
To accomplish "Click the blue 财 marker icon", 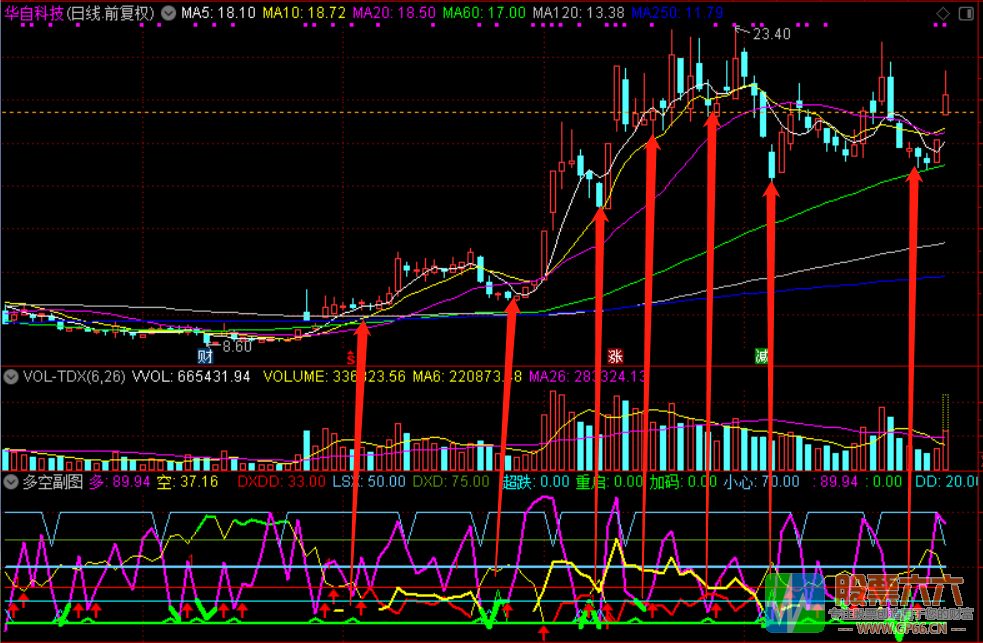I will pyautogui.click(x=205, y=356).
